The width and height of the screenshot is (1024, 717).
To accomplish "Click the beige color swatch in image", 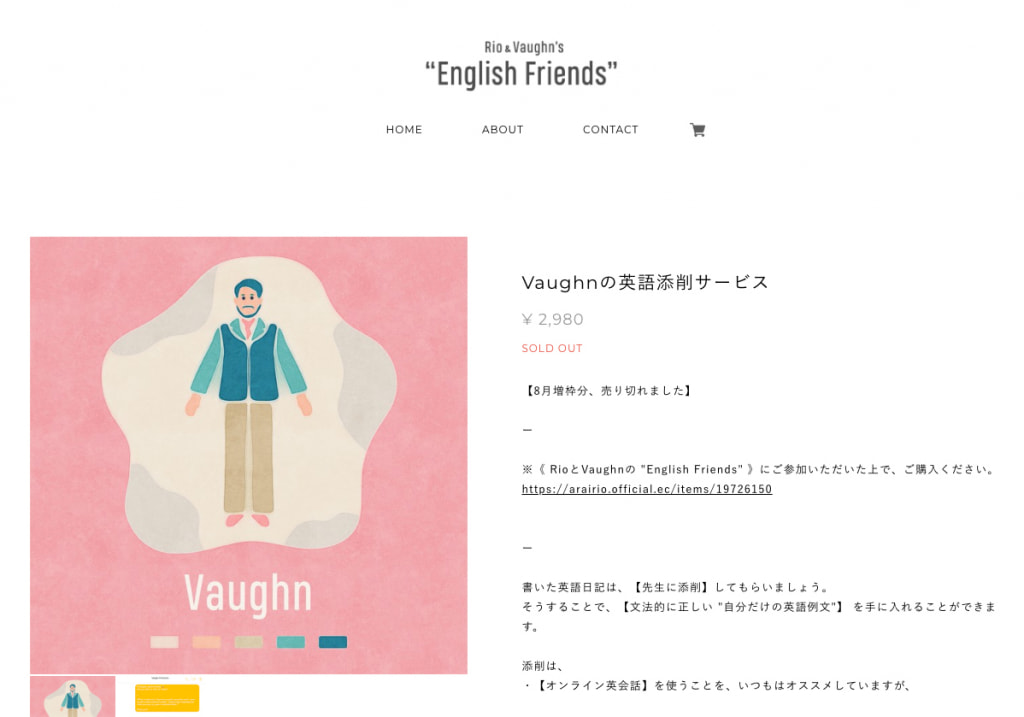I will pos(249,642).
